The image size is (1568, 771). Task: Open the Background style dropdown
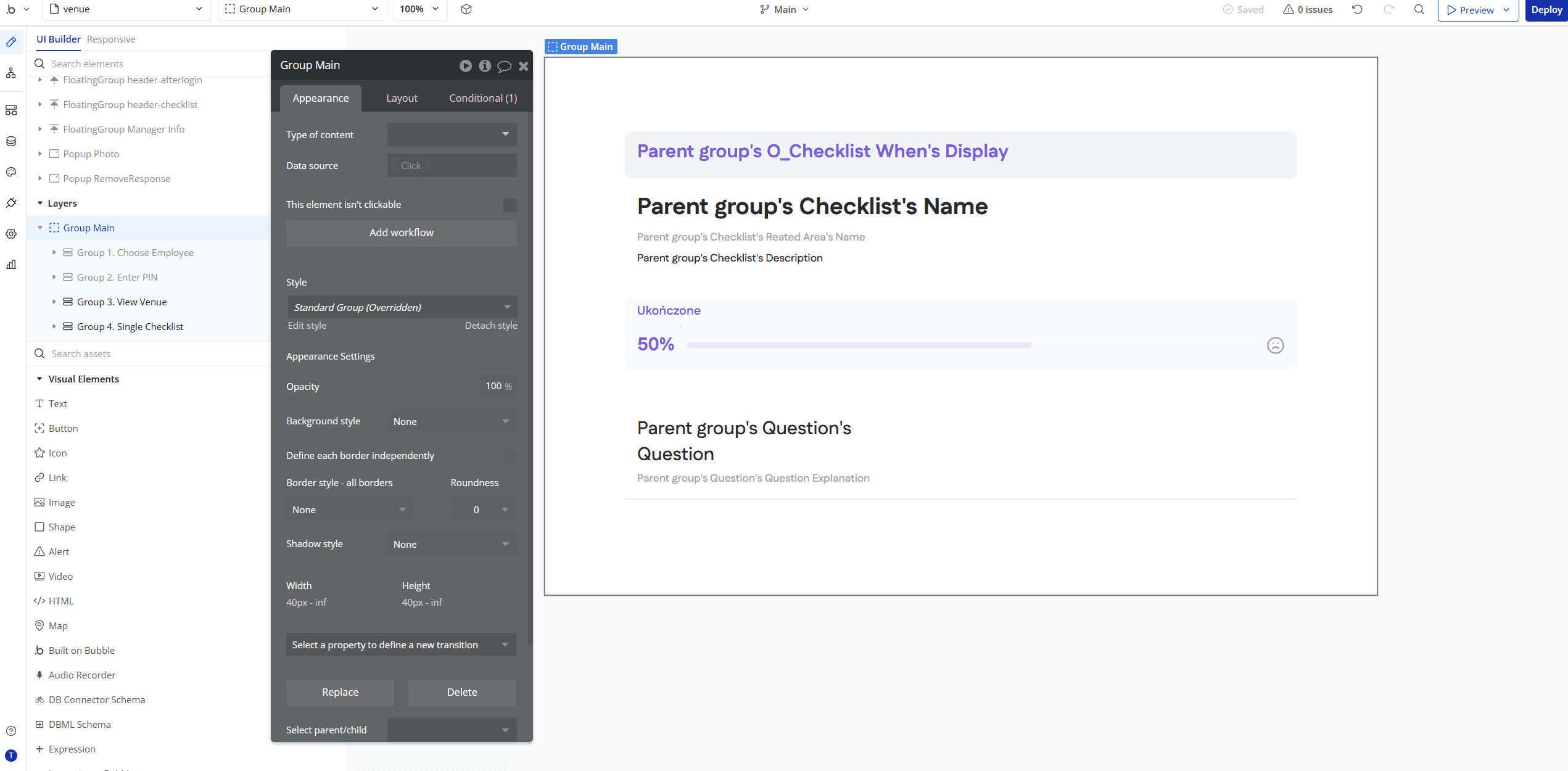coord(452,421)
